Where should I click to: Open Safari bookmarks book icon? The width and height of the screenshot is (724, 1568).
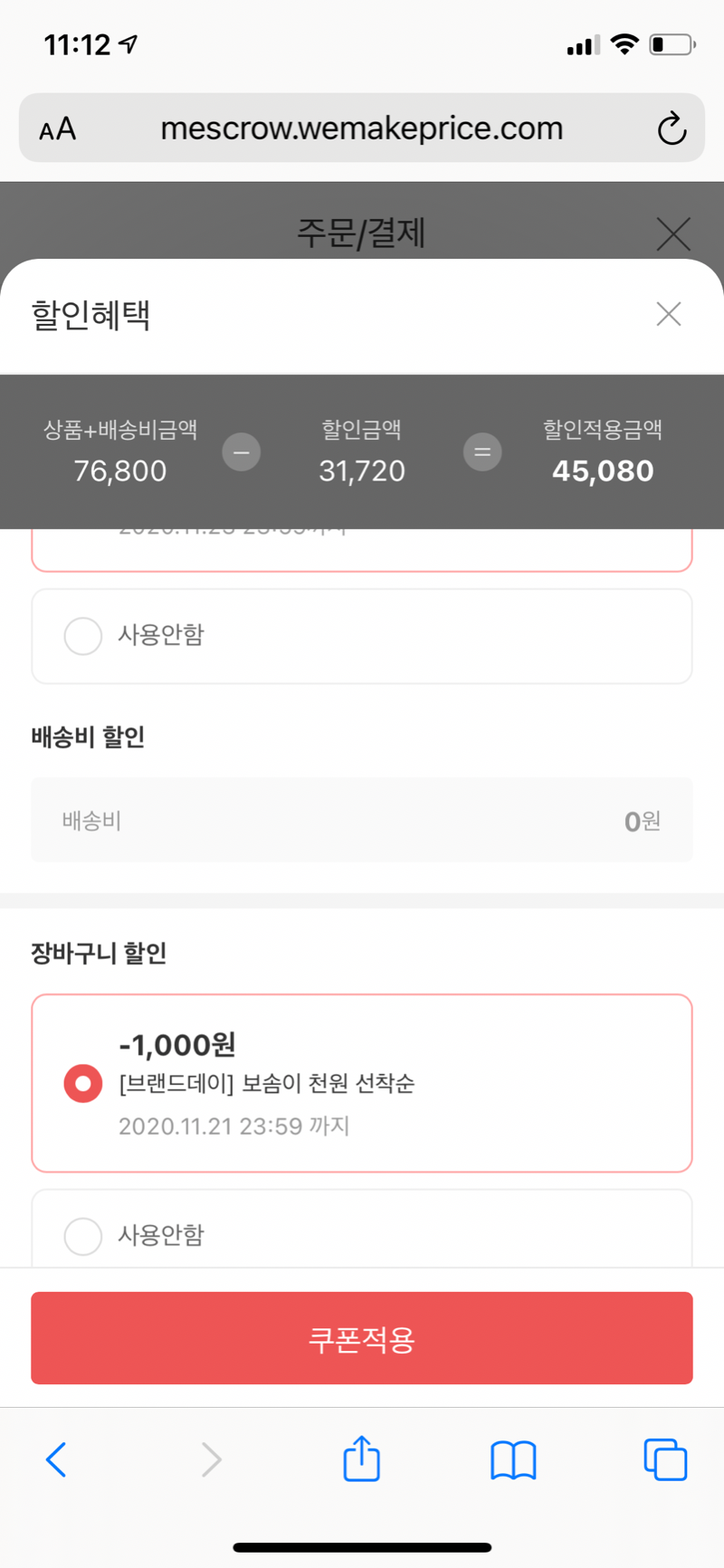(513, 1459)
